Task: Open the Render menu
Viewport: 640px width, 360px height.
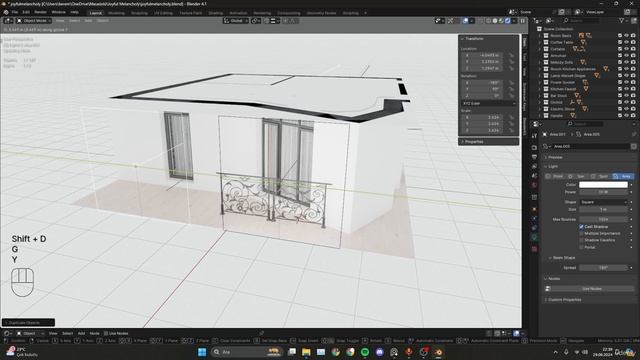Action: pos(40,12)
